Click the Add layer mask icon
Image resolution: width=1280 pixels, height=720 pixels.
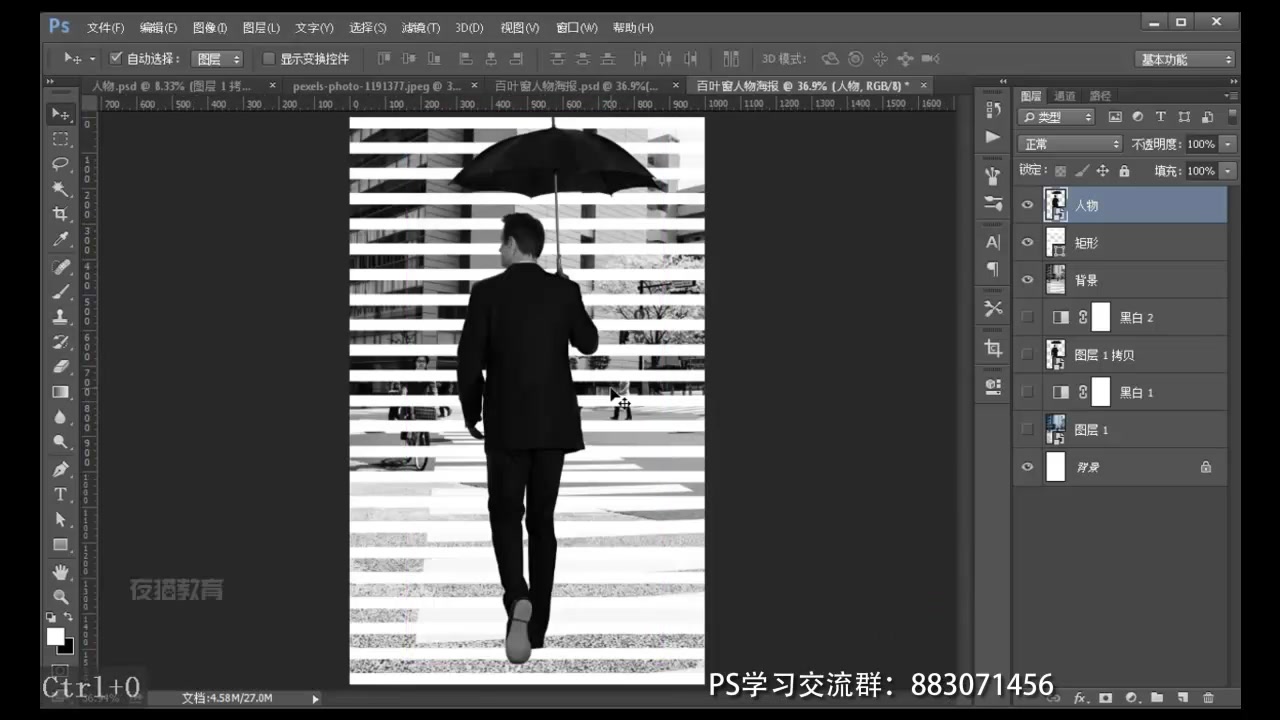coord(1106,697)
